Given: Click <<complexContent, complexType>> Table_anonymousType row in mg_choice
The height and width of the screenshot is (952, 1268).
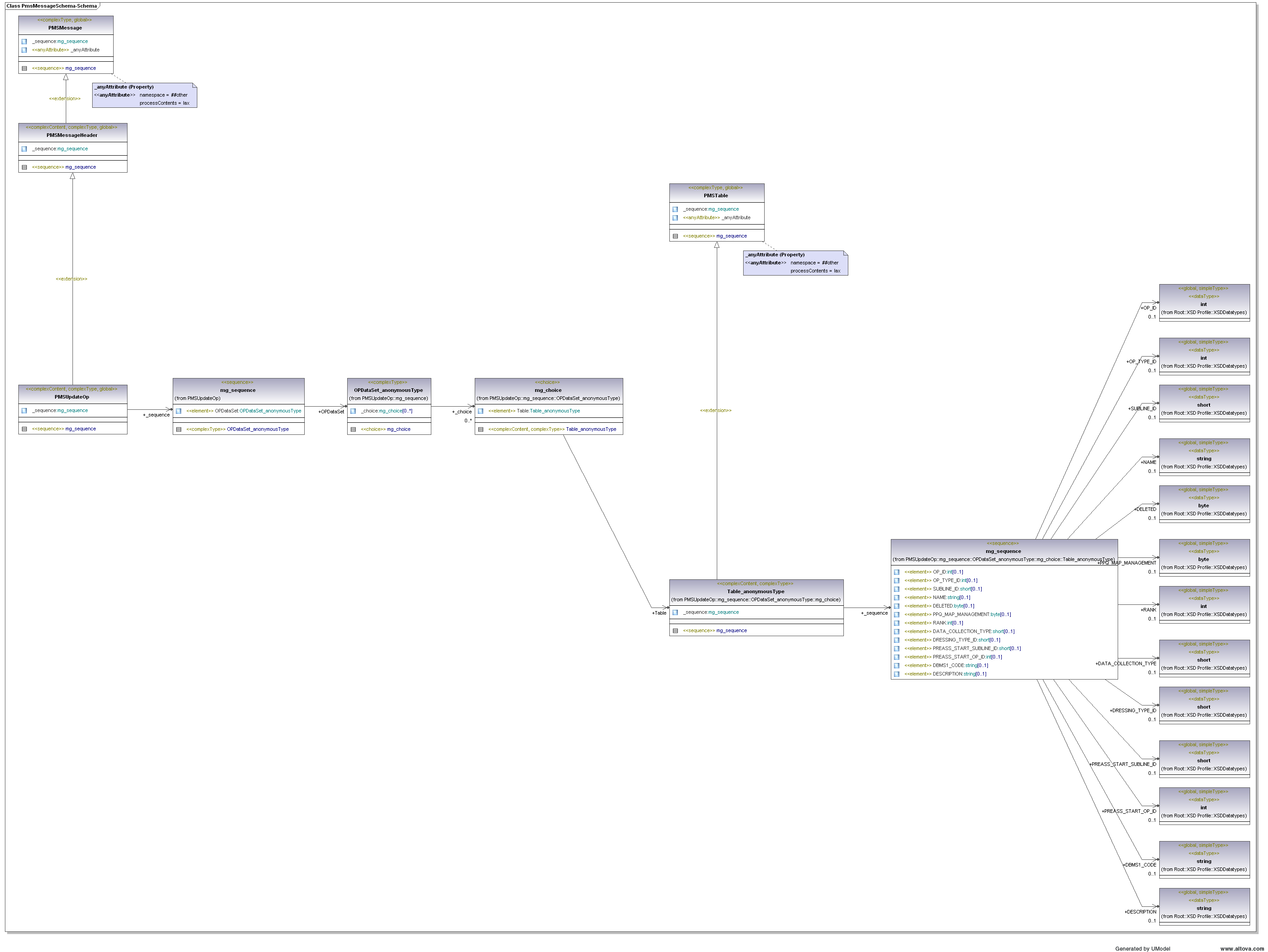Looking at the screenshot, I should click(x=549, y=429).
